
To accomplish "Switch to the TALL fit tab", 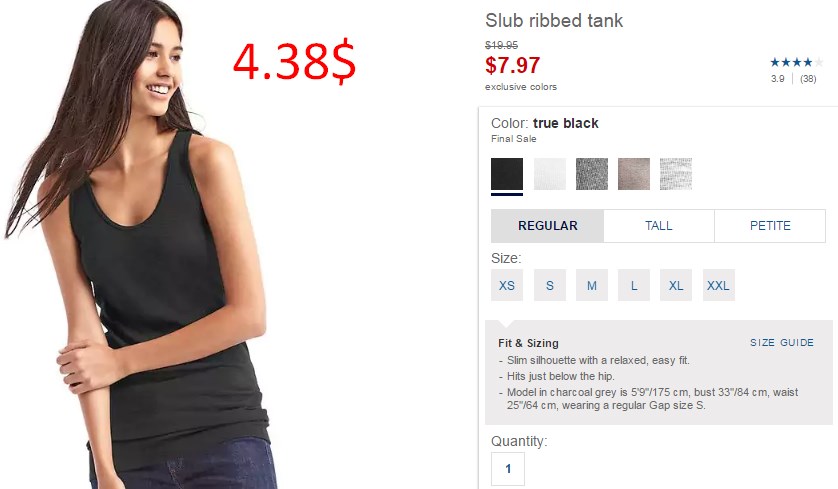I will (659, 226).
